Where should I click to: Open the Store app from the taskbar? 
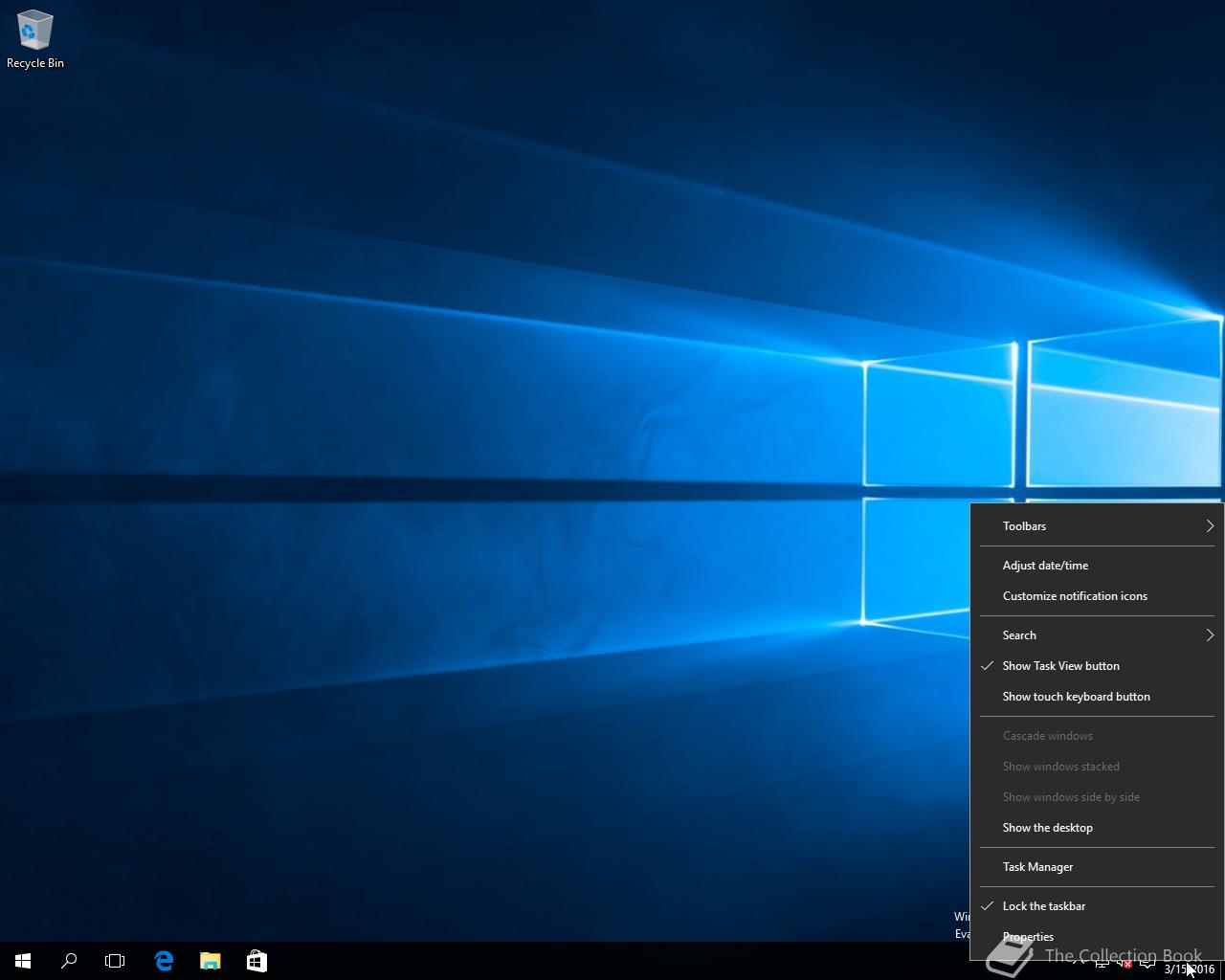[x=256, y=961]
